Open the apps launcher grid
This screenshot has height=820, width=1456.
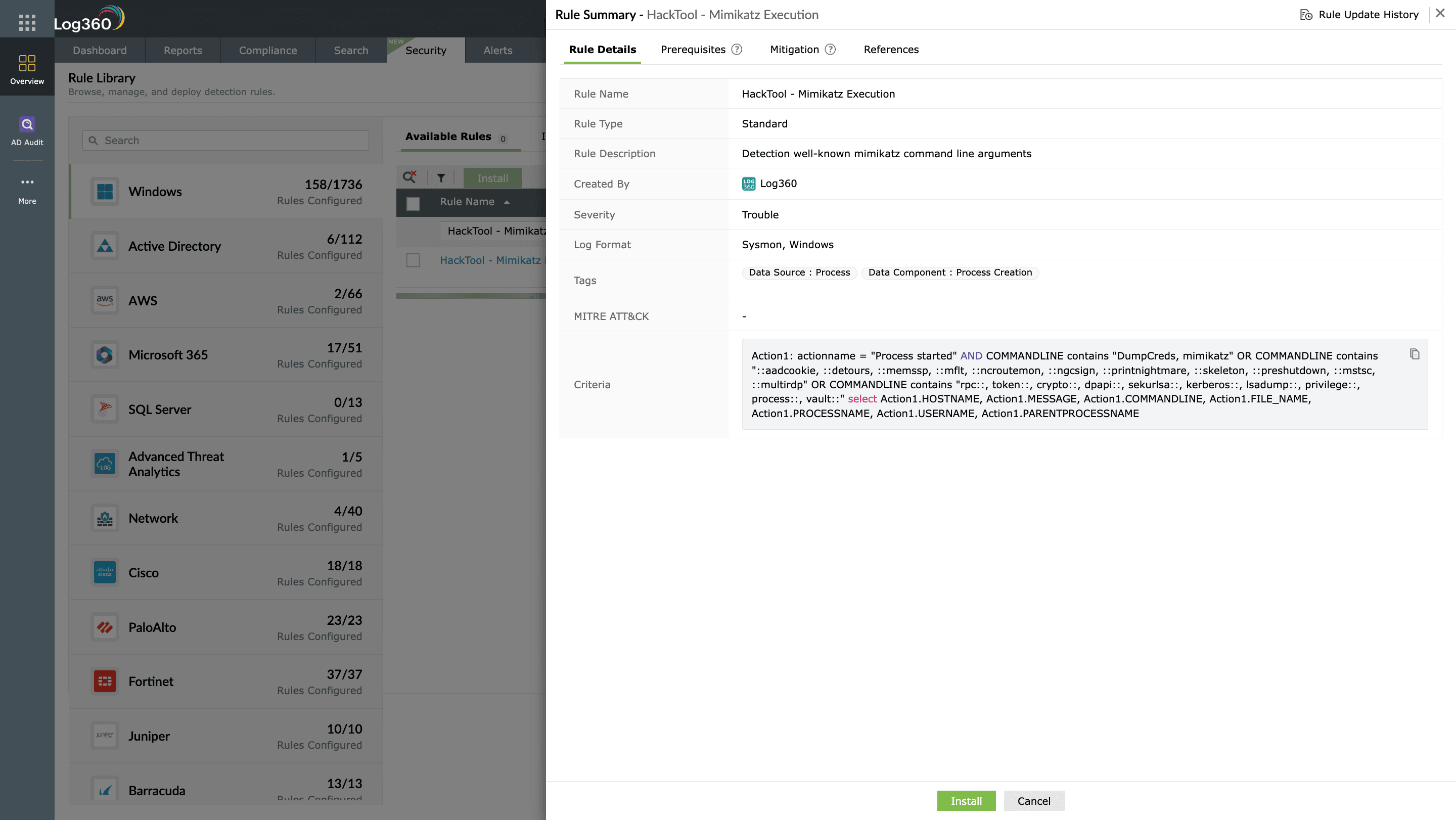27,22
